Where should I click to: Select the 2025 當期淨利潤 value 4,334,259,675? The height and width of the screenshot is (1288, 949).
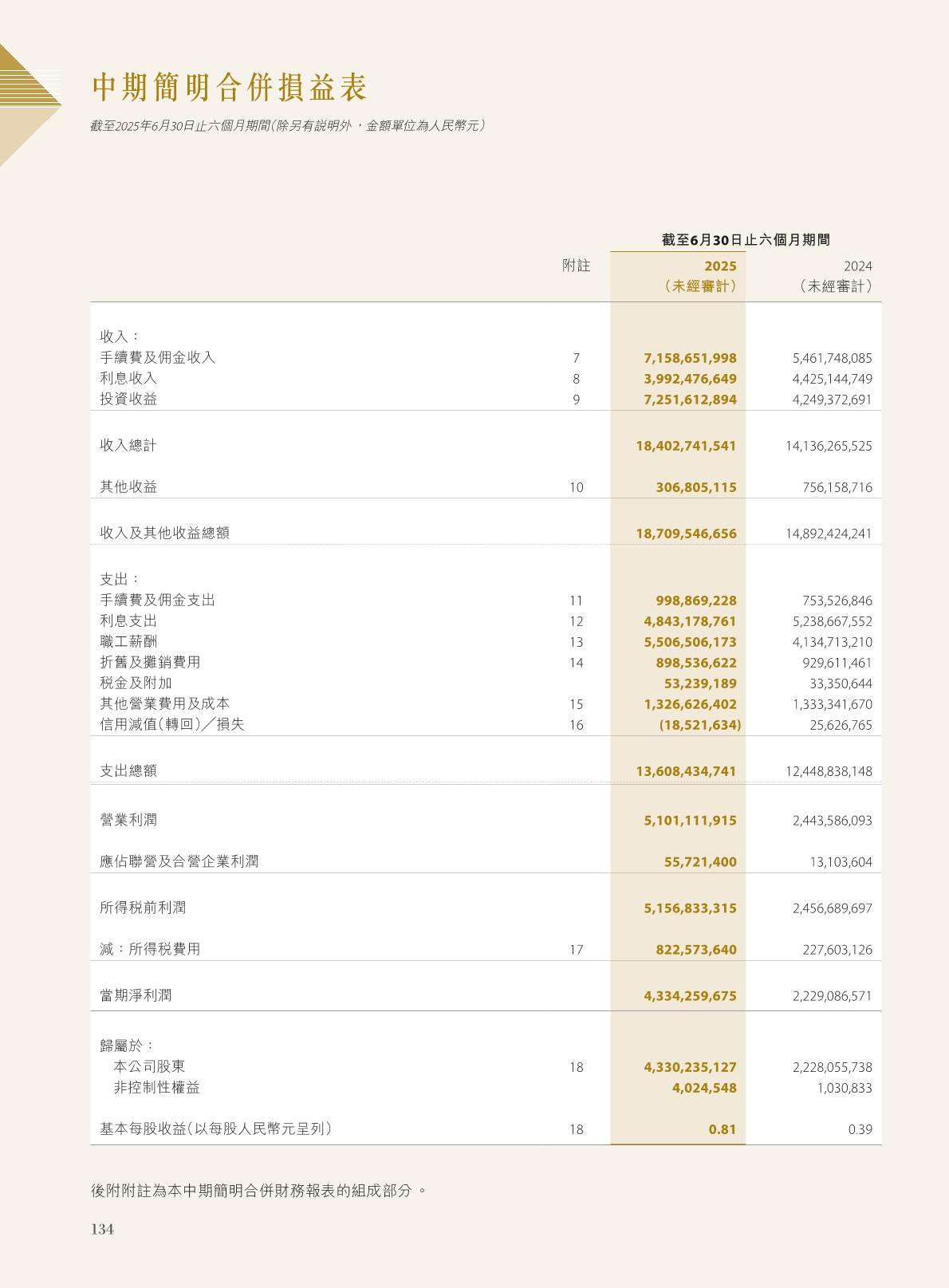[690, 996]
